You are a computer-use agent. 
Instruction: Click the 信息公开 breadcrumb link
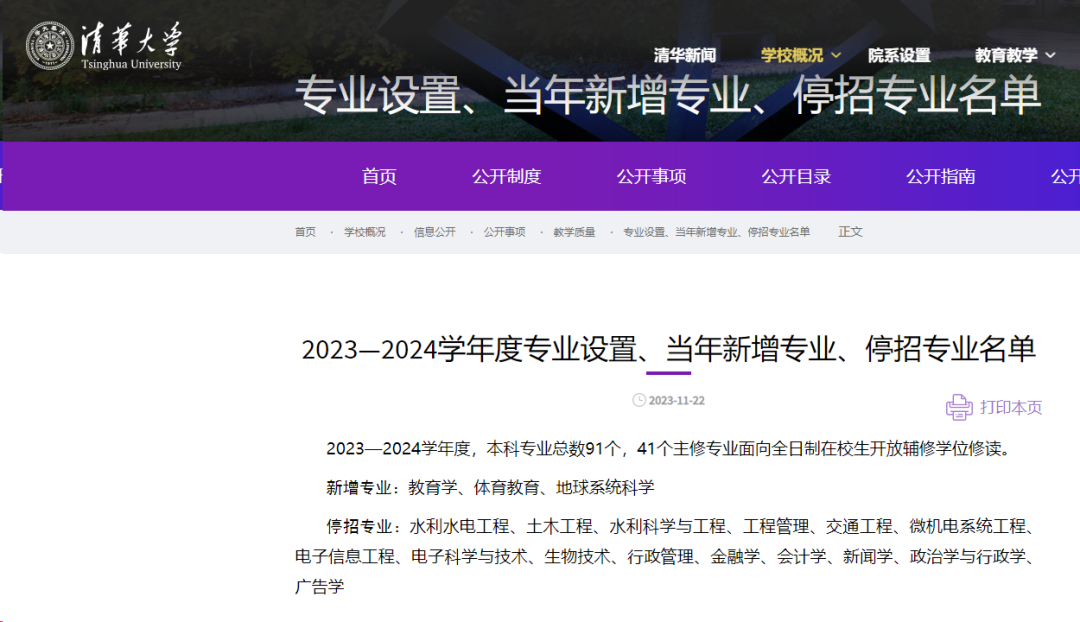435,232
